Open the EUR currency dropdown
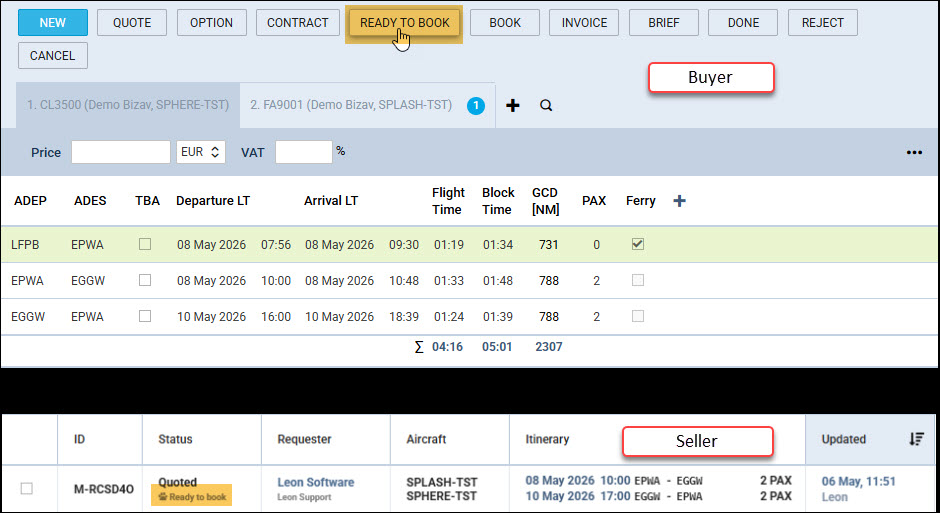Screen dimensions: 940x513 tap(200, 152)
